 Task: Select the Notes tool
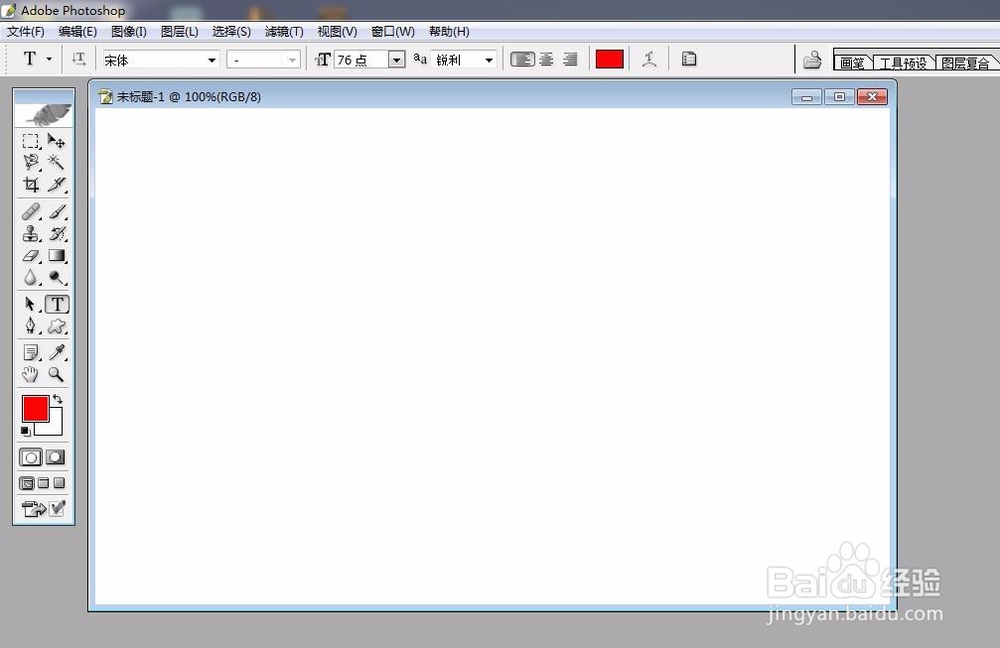[31, 352]
